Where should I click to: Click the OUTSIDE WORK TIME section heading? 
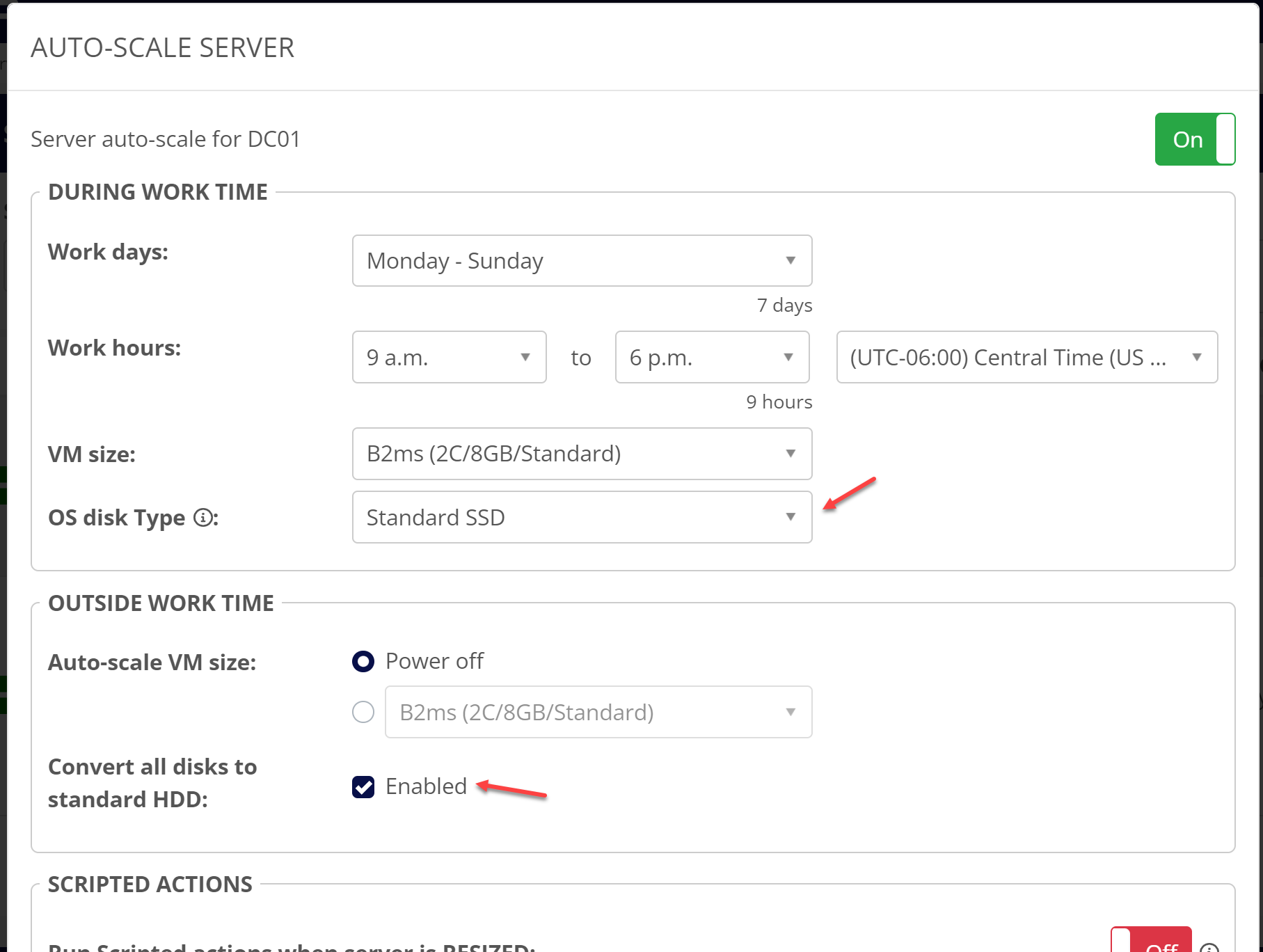point(161,603)
